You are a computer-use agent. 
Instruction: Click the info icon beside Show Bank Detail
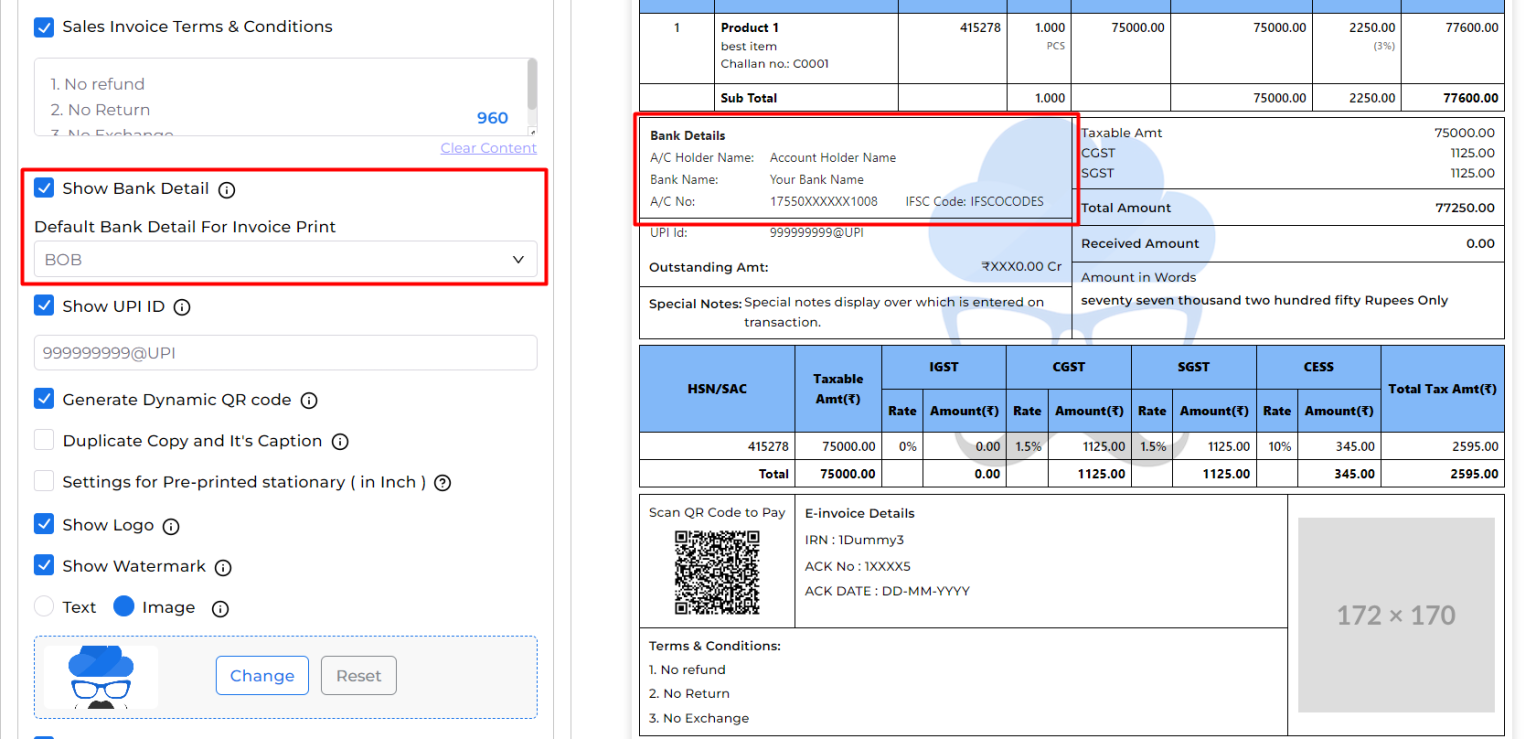226,188
